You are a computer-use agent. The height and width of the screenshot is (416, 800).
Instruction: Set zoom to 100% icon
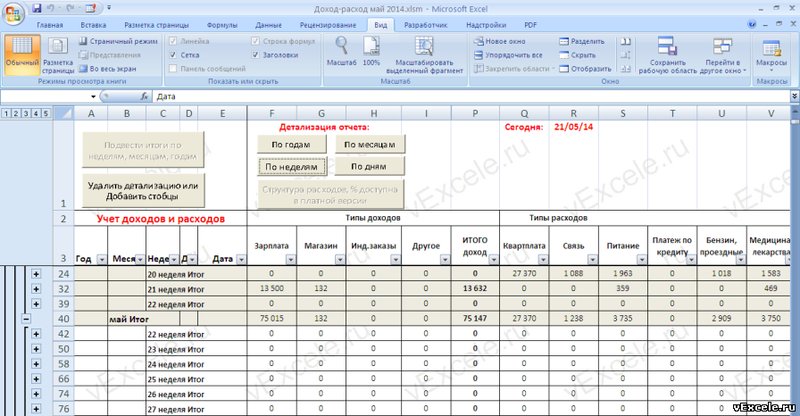(x=371, y=51)
